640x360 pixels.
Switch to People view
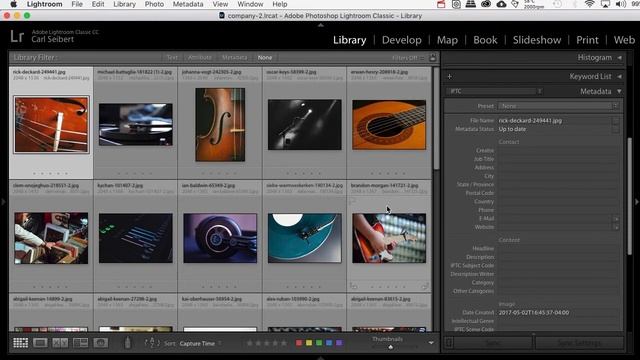[100, 343]
